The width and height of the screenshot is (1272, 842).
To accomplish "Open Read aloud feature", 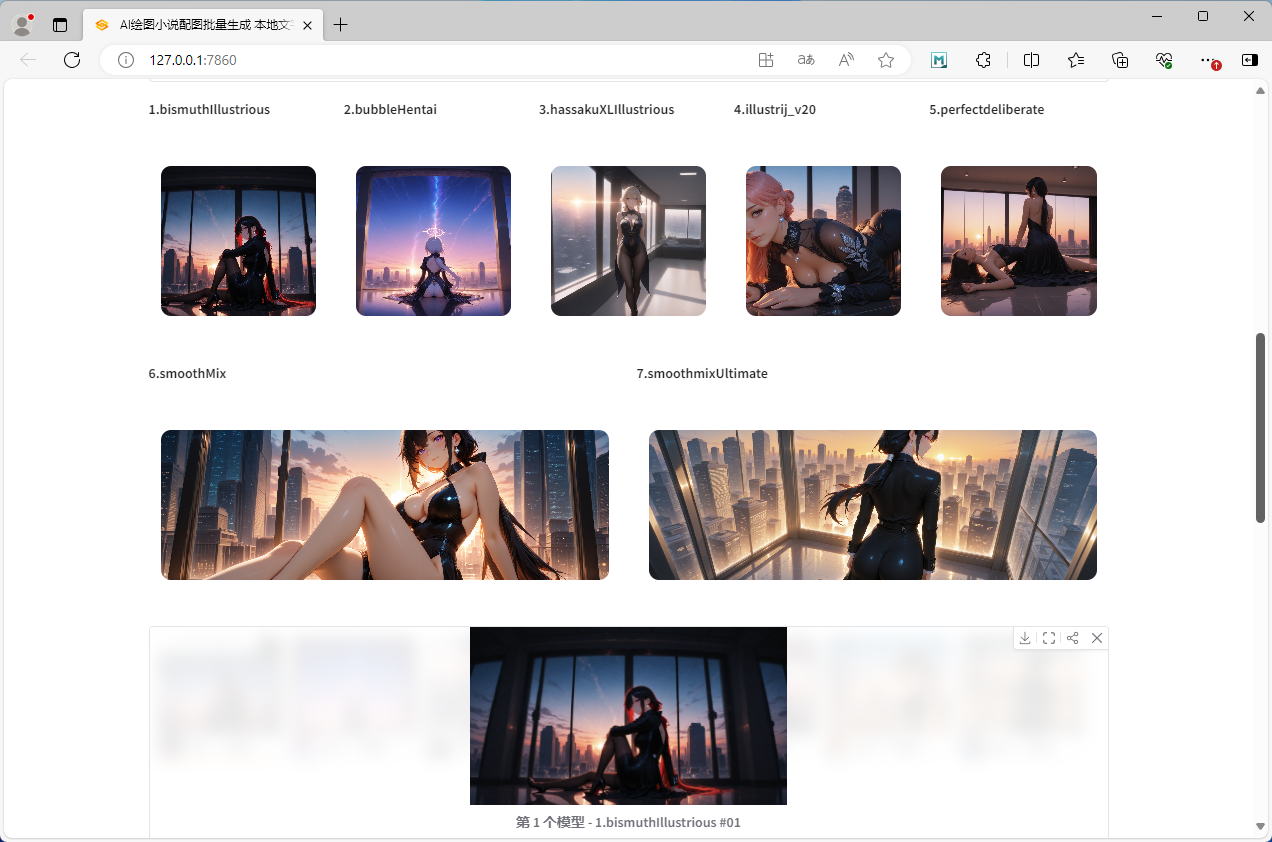I will click(846, 60).
